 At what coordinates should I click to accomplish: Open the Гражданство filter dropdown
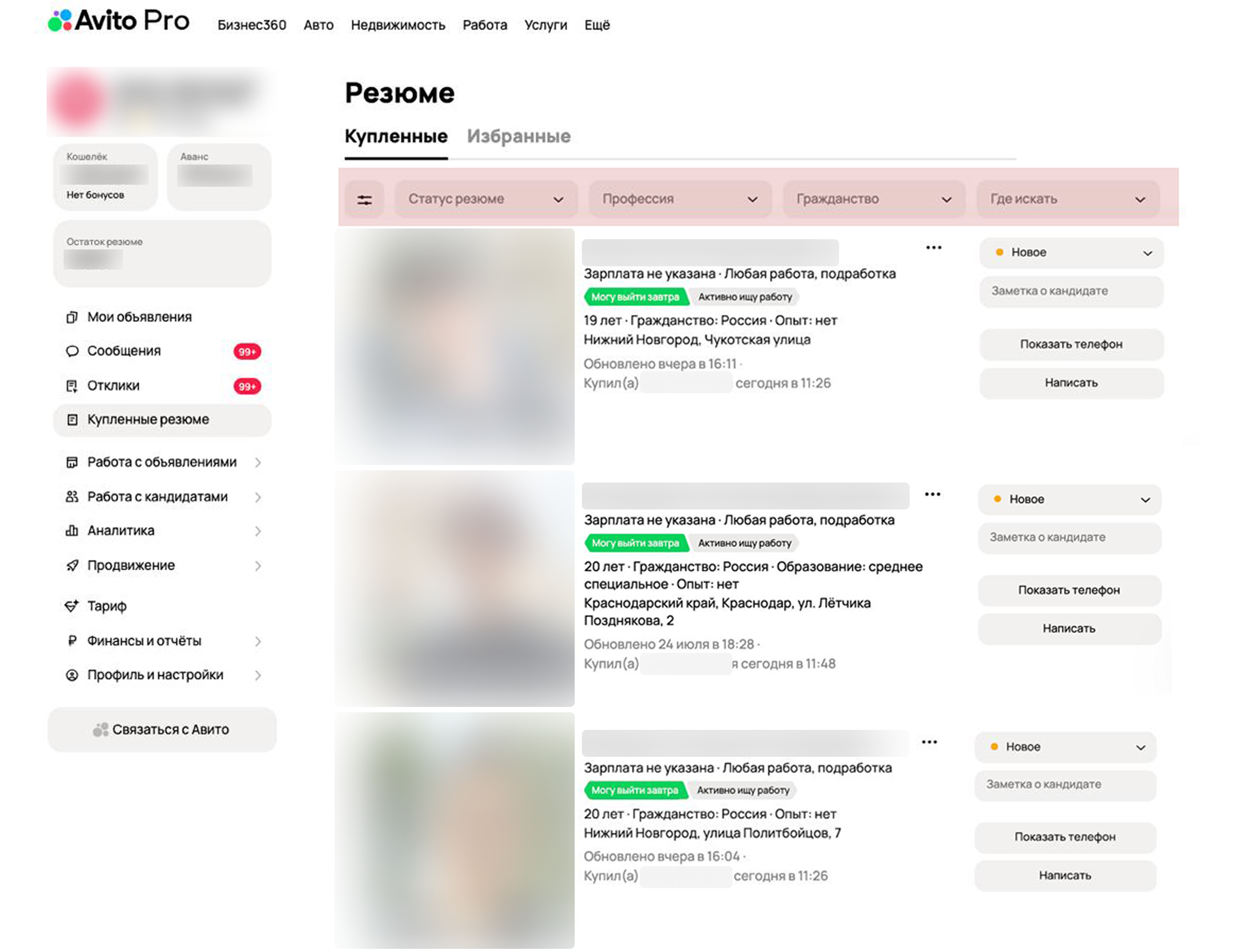tap(873, 199)
